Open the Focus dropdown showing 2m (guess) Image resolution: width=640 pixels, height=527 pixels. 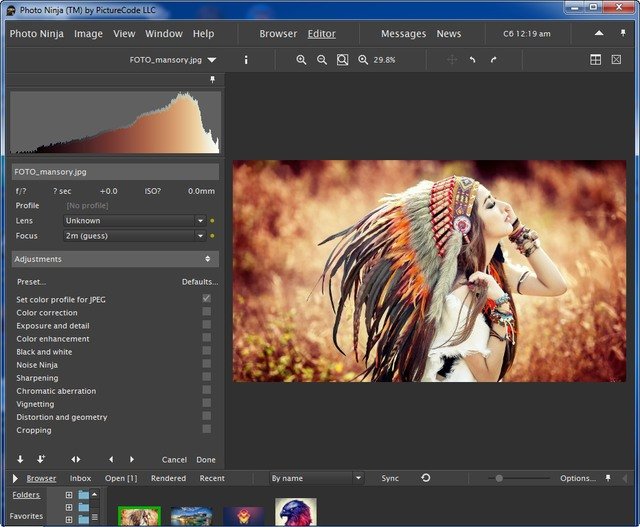[x=200, y=236]
